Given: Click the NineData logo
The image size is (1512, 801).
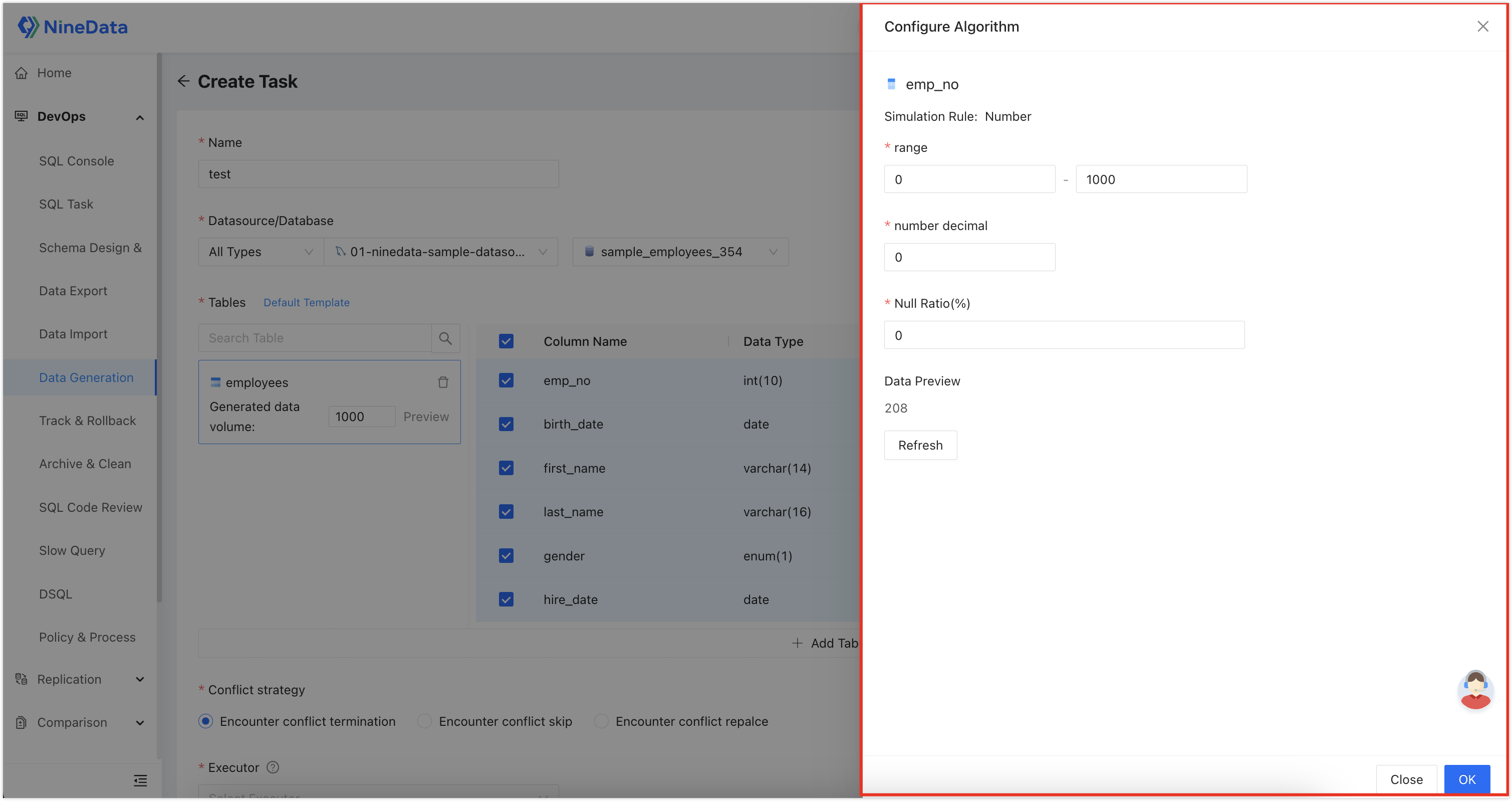Looking at the screenshot, I should [73, 27].
